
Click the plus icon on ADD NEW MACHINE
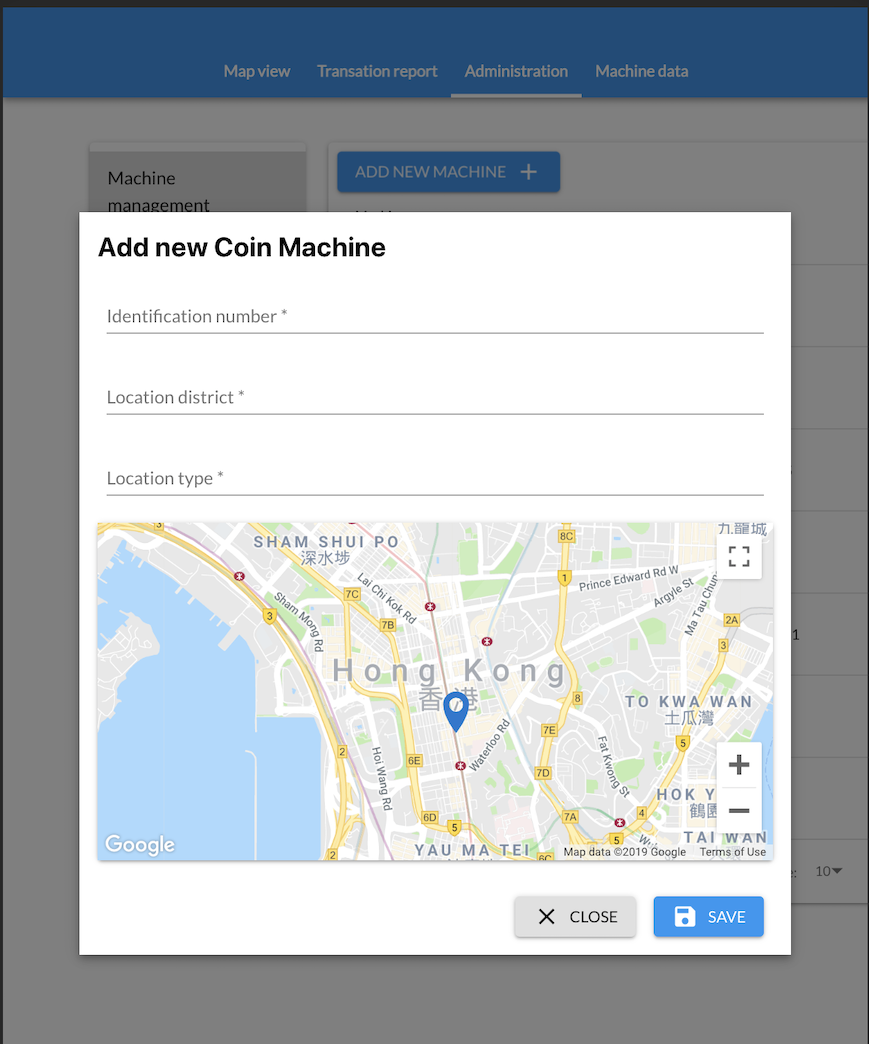point(528,171)
